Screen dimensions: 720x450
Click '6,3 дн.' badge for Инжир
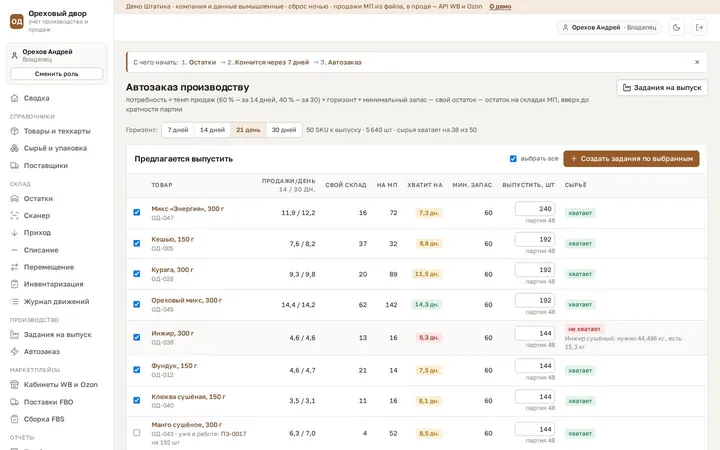coord(428,338)
